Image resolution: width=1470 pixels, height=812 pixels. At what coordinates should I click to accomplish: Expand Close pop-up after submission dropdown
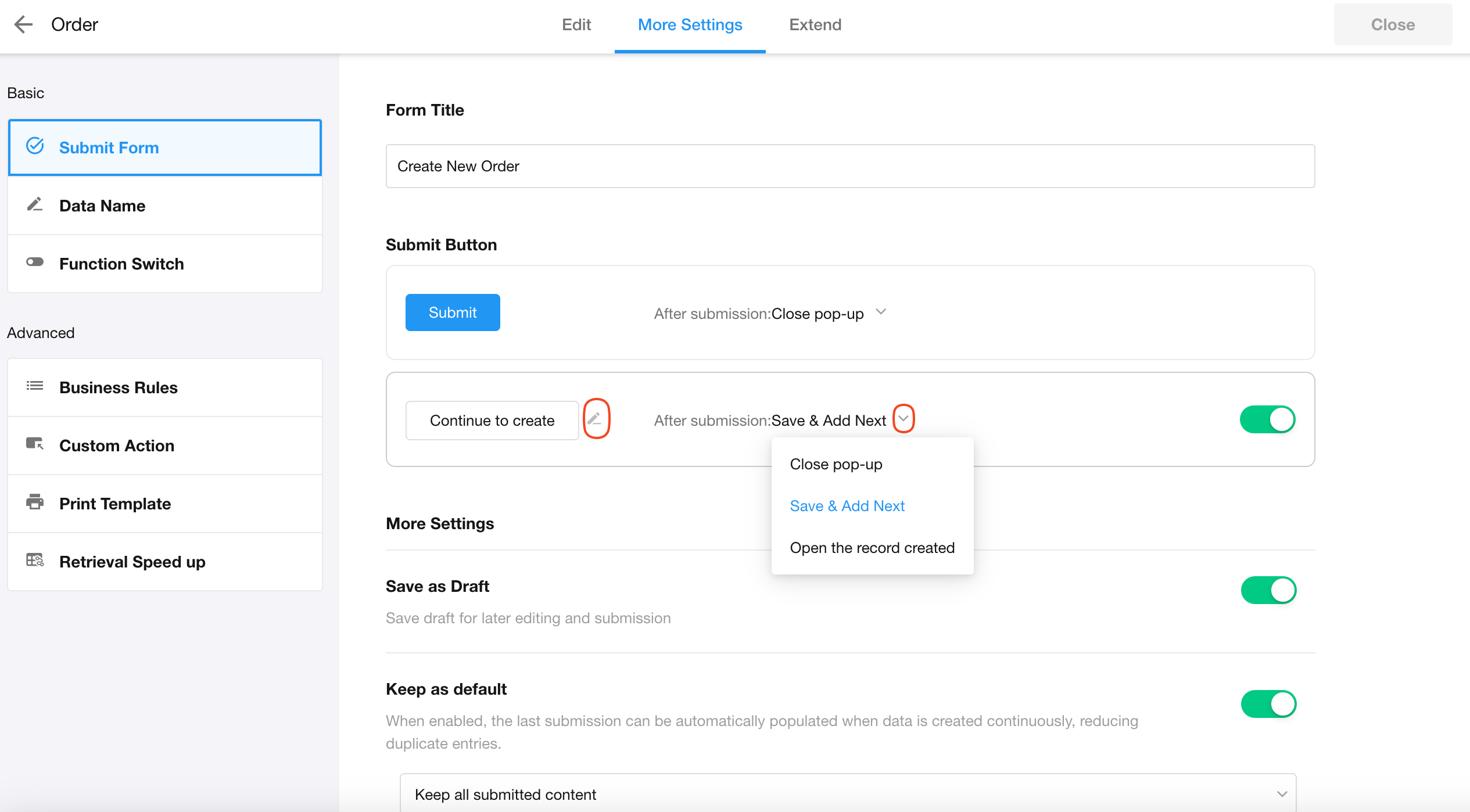tap(881, 312)
